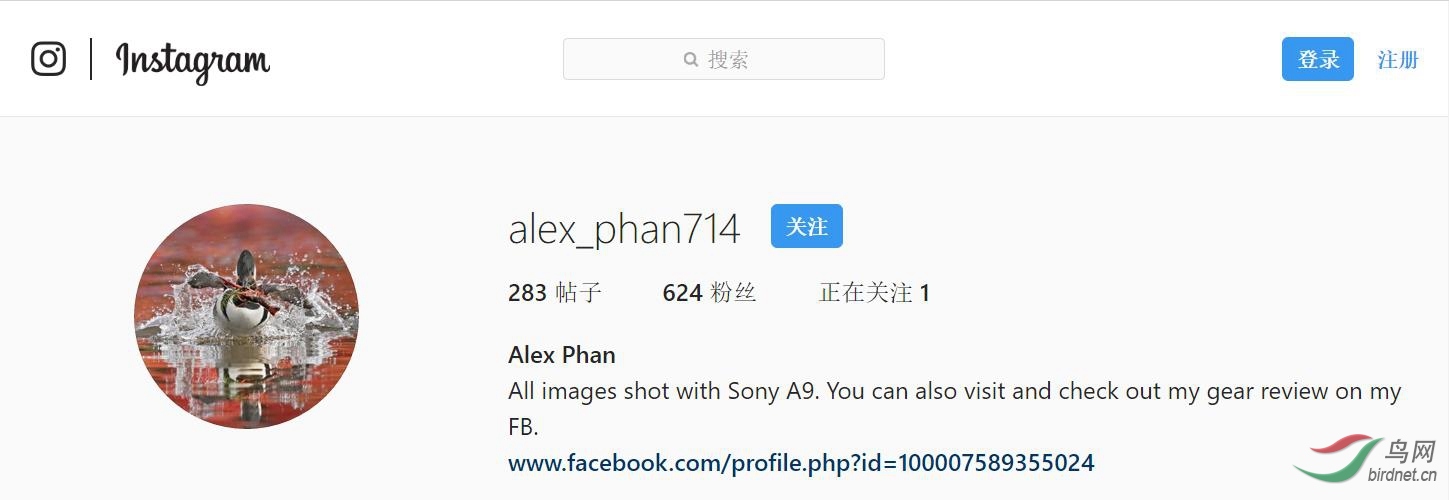Click the 鸟网 watermark characters
1449x500 pixels.
[1410, 452]
